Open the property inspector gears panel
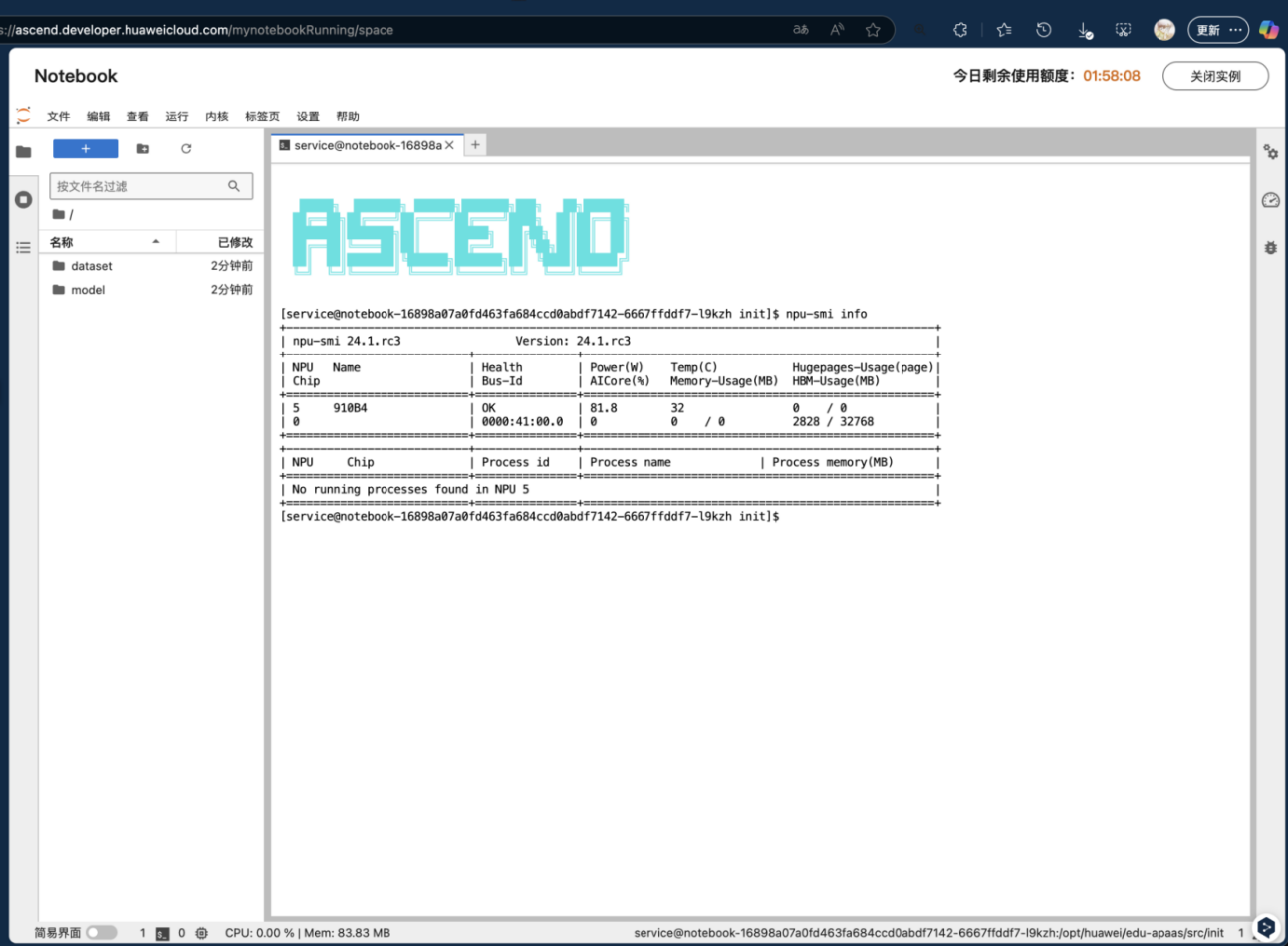This screenshot has height=947, width=1288. pyautogui.click(x=1270, y=152)
